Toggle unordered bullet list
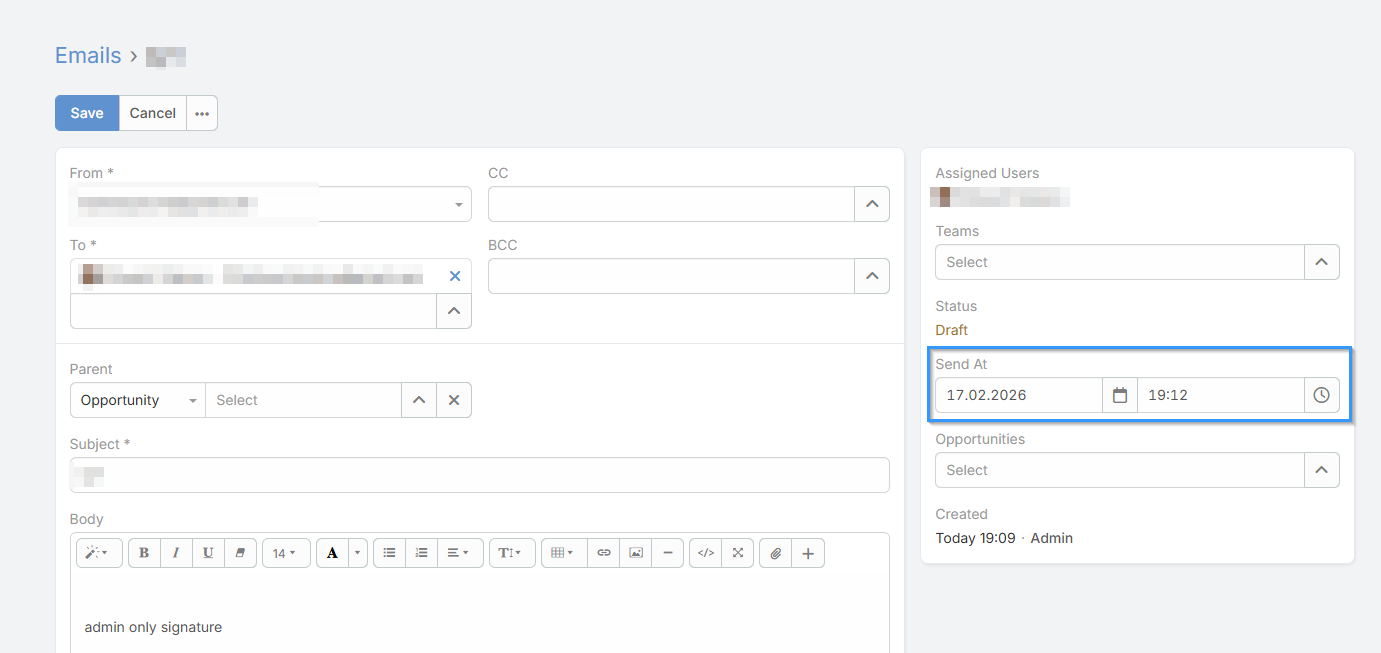This screenshot has height=653, width=1381. (x=390, y=553)
